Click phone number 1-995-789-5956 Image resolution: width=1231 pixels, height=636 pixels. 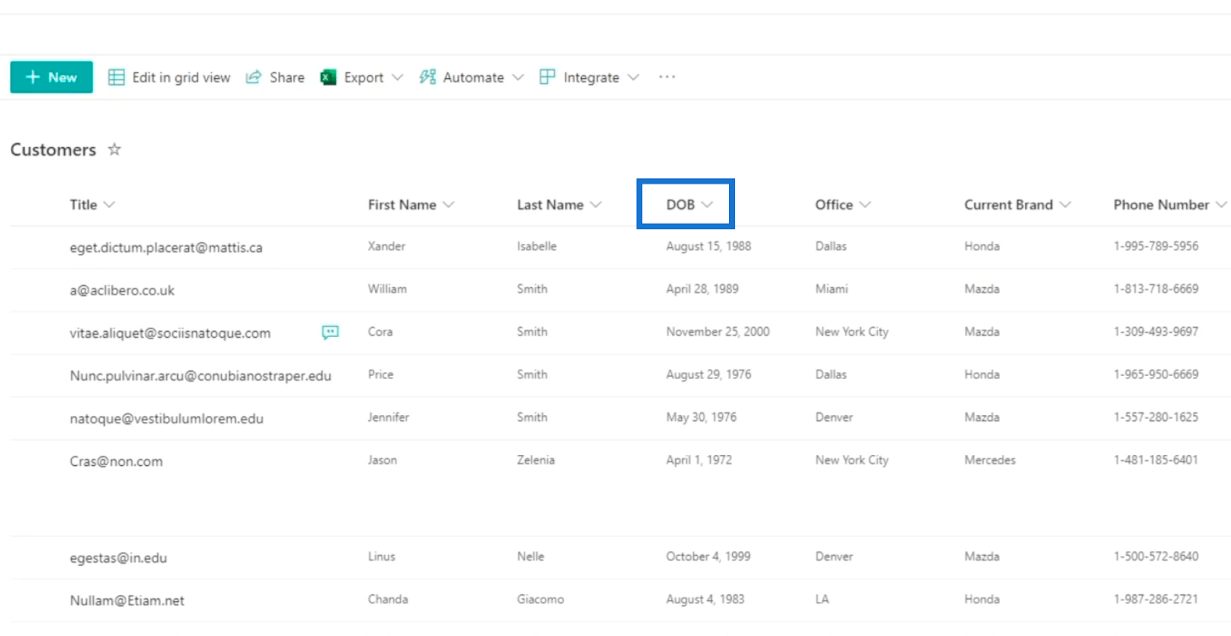coord(1156,246)
